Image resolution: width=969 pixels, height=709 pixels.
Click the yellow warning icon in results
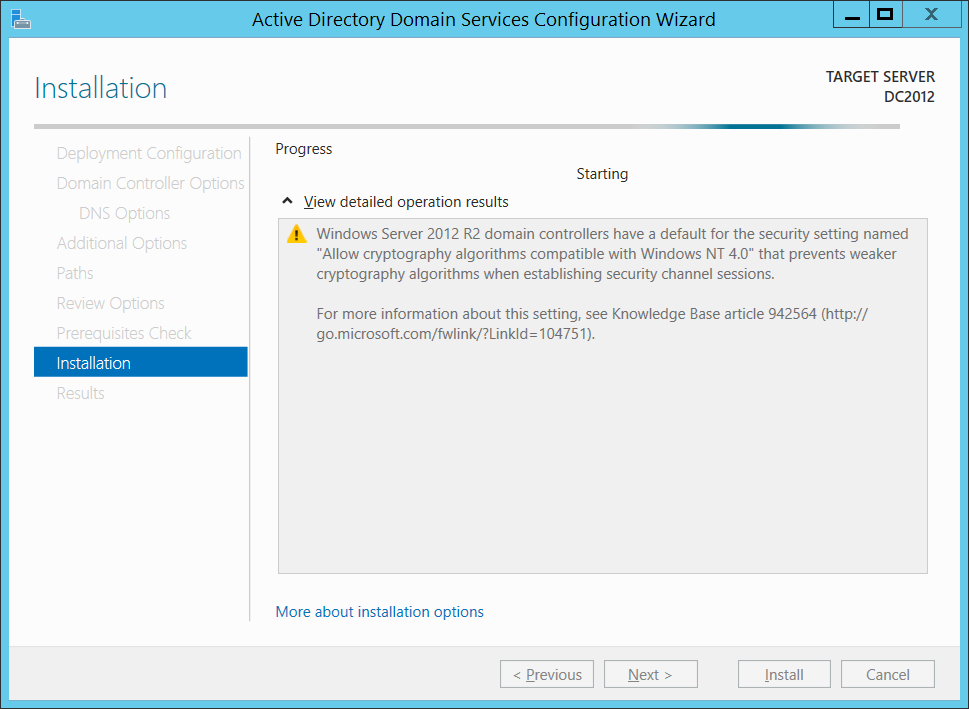(297, 234)
